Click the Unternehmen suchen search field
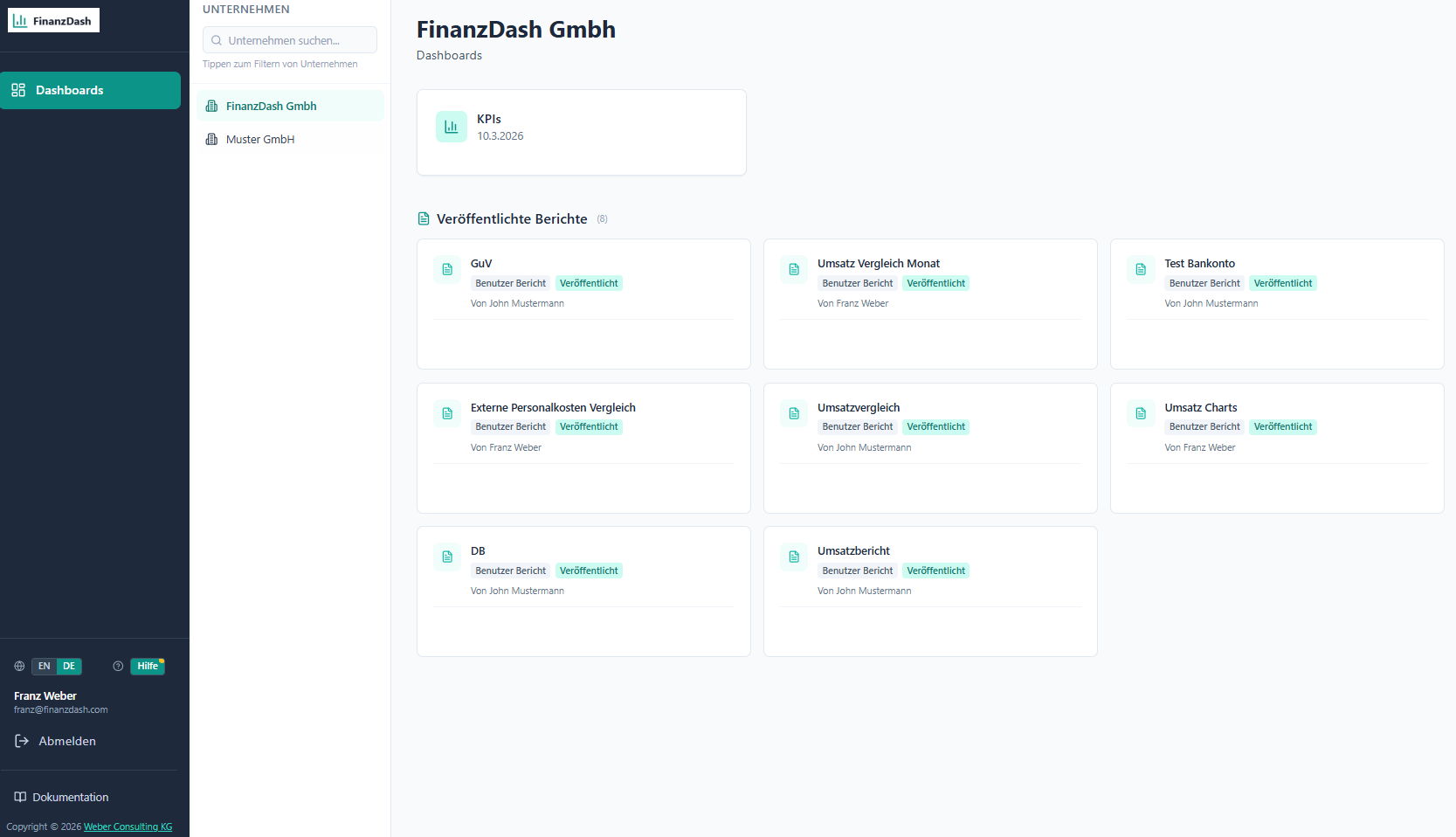The height and width of the screenshot is (837, 1456). pos(290,40)
